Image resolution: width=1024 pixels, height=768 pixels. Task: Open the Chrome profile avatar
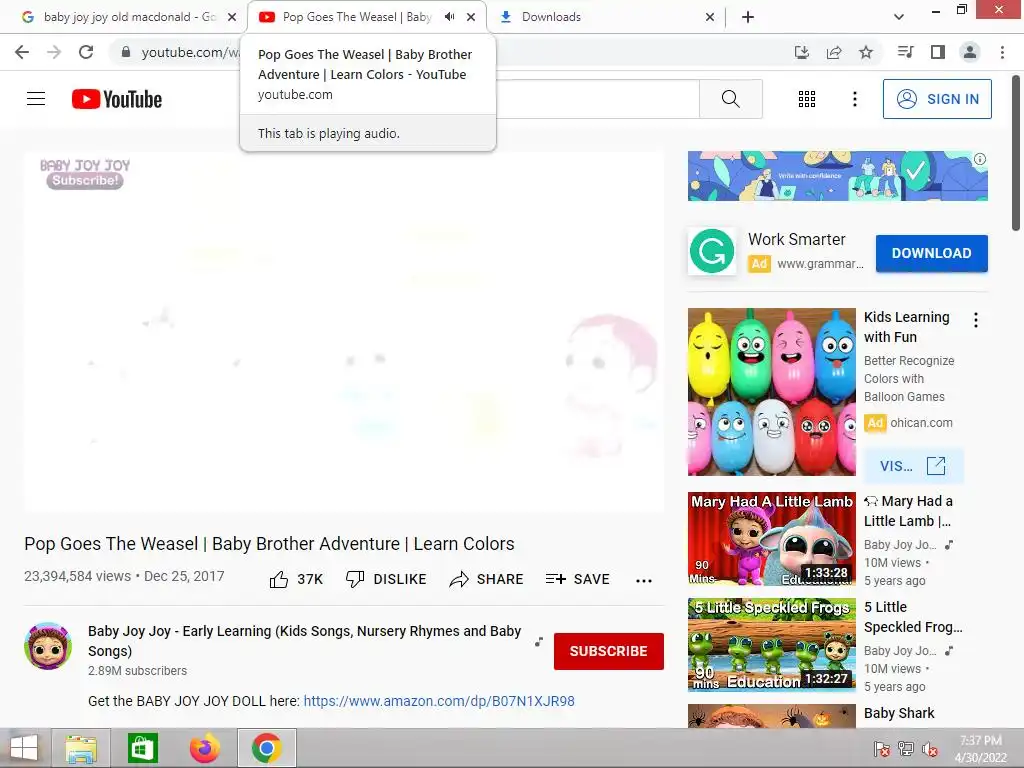click(x=970, y=52)
